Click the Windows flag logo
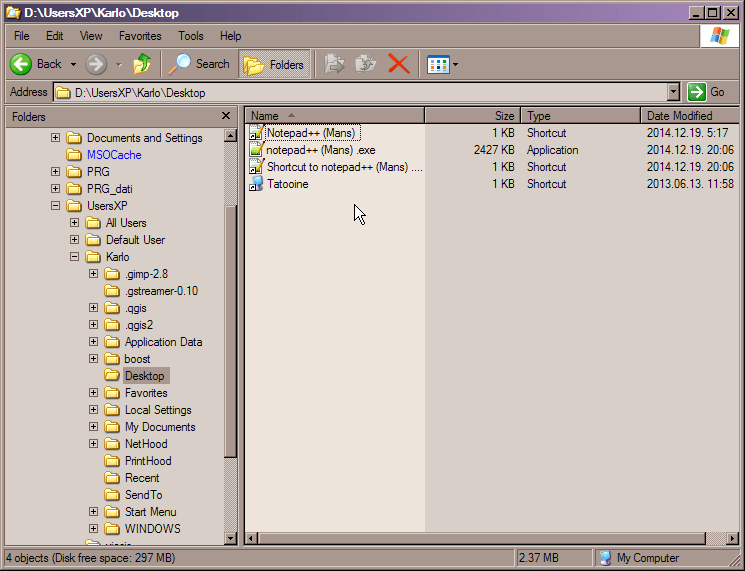 tap(719, 36)
